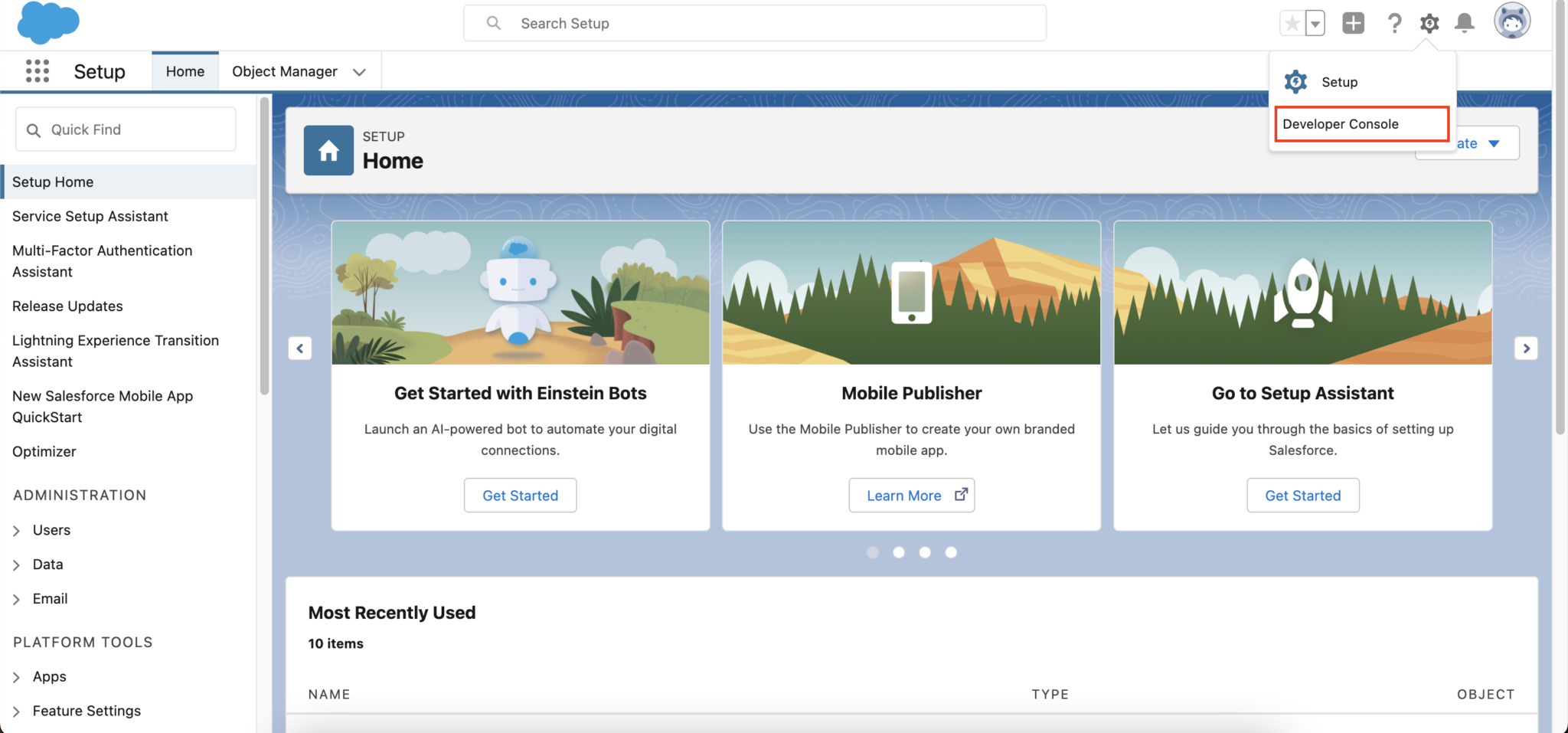
Task: Click the favorites star icon
Action: pos(1292,24)
